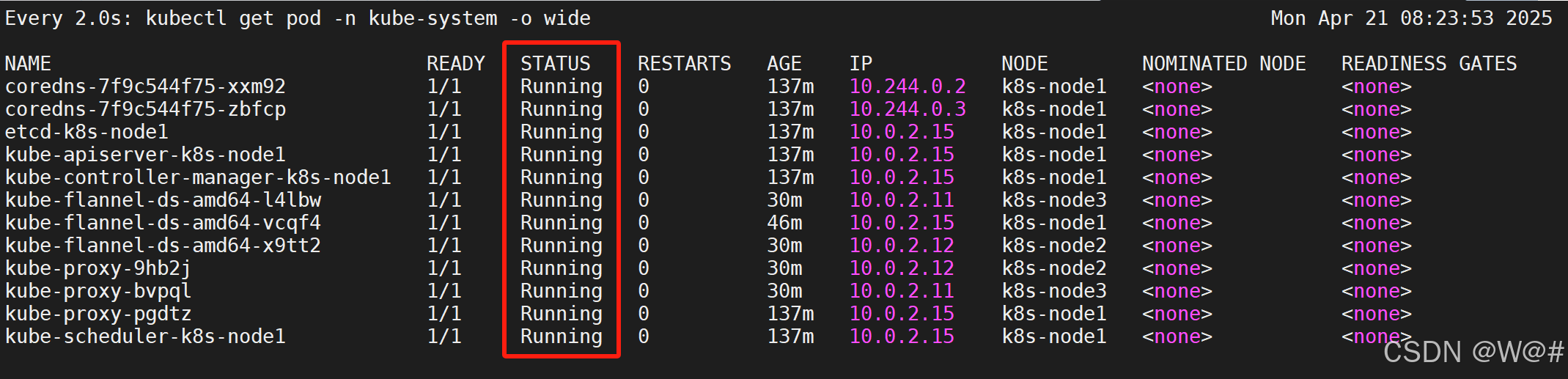Click ready value 1/1 of kube-proxy-9hb2j
Screen dimensions: 1568x379
tap(444, 268)
